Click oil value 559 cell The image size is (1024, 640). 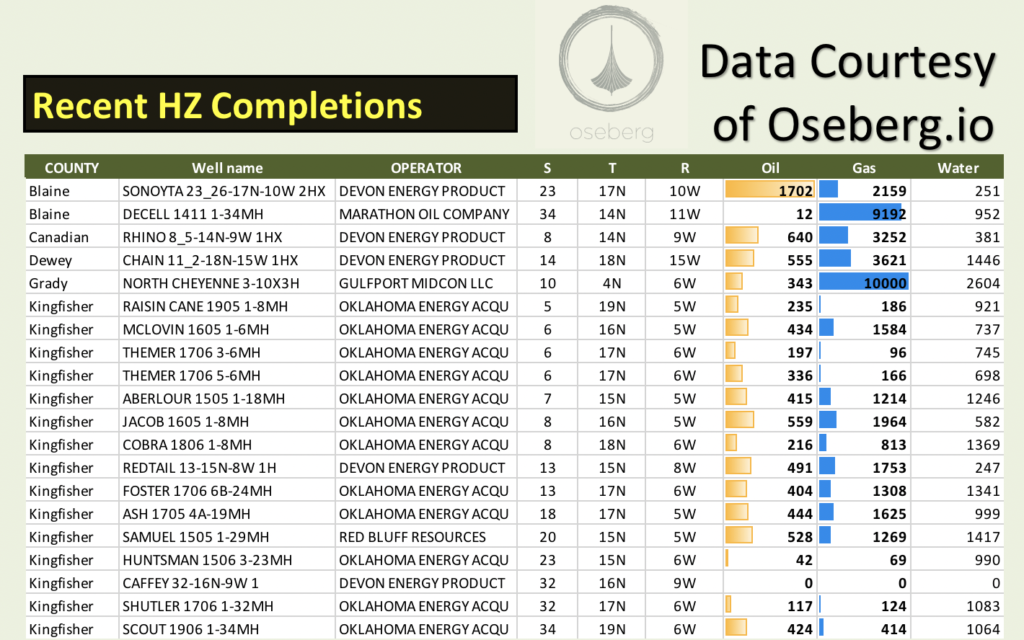[x=771, y=421]
